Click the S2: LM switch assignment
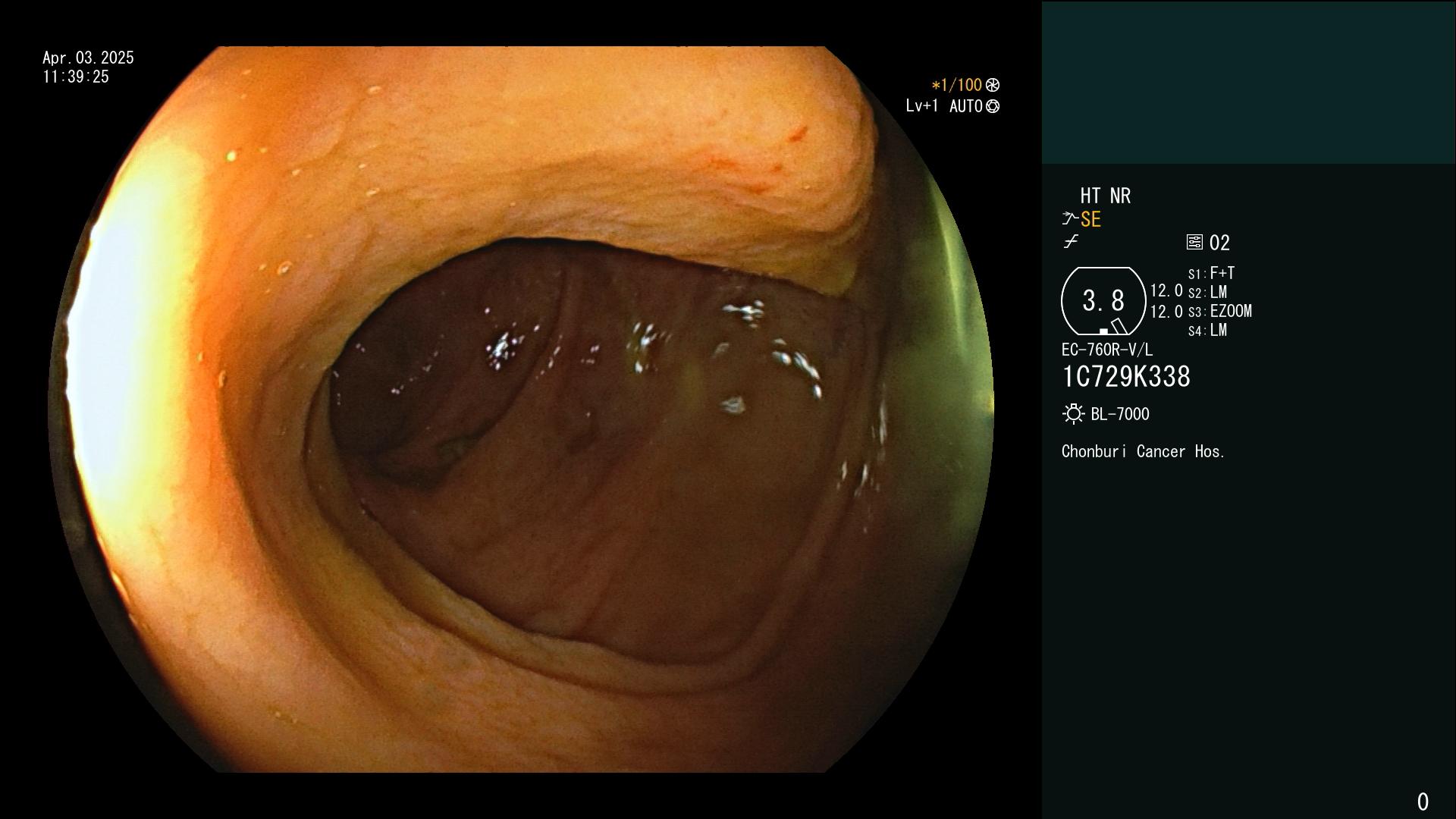The width and height of the screenshot is (1456, 819). (1207, 292)
